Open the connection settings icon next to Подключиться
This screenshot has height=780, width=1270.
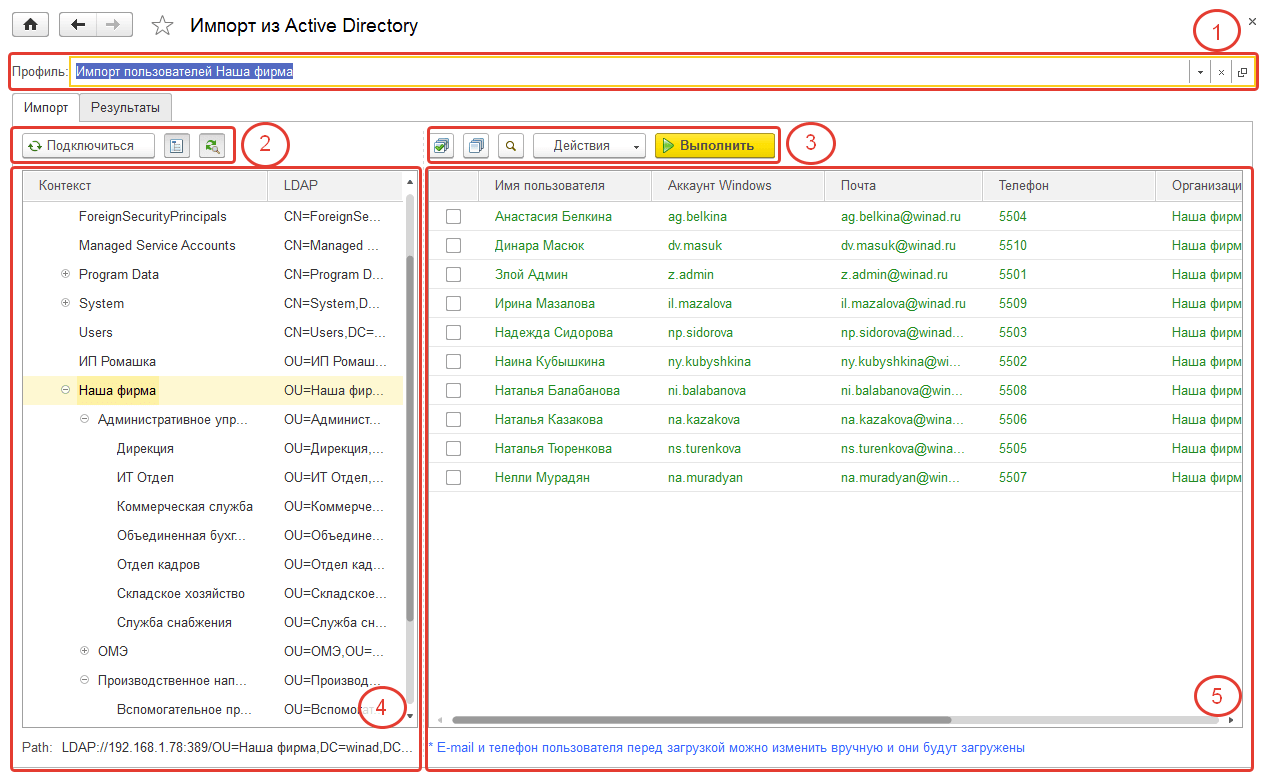177,145
